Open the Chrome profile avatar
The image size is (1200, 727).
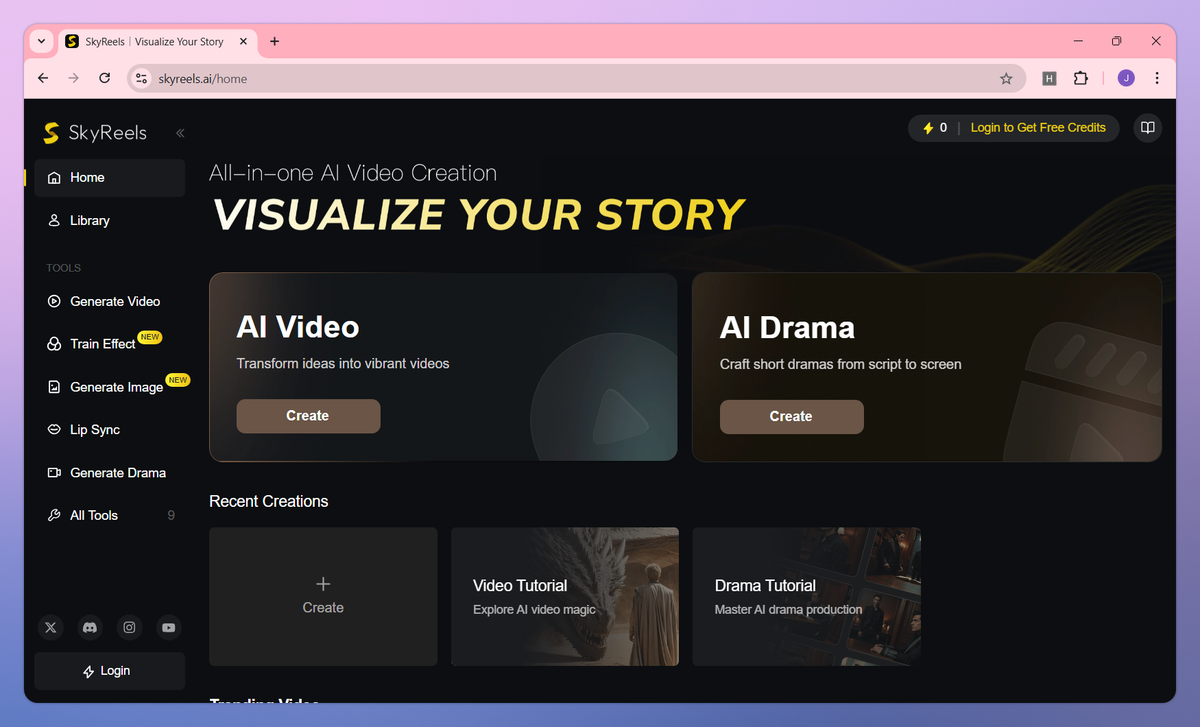[1126, 78]
